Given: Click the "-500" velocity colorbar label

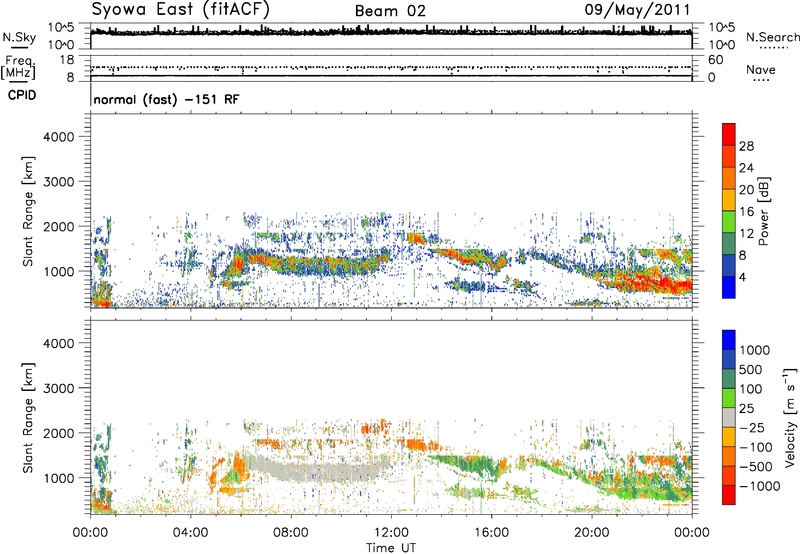Looking at the screenshot, I should 755,466.
